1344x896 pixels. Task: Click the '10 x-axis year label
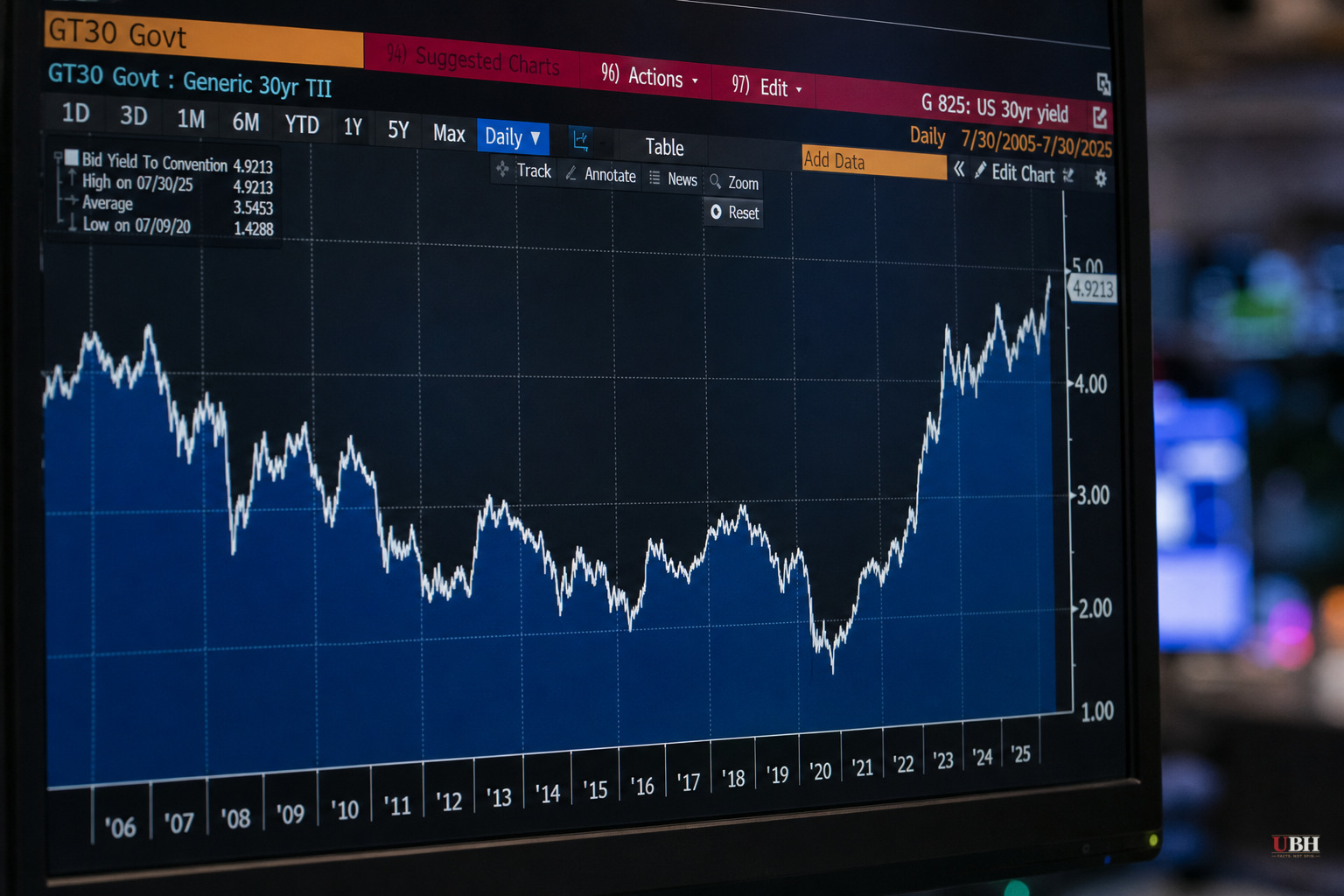coord(345,809)
